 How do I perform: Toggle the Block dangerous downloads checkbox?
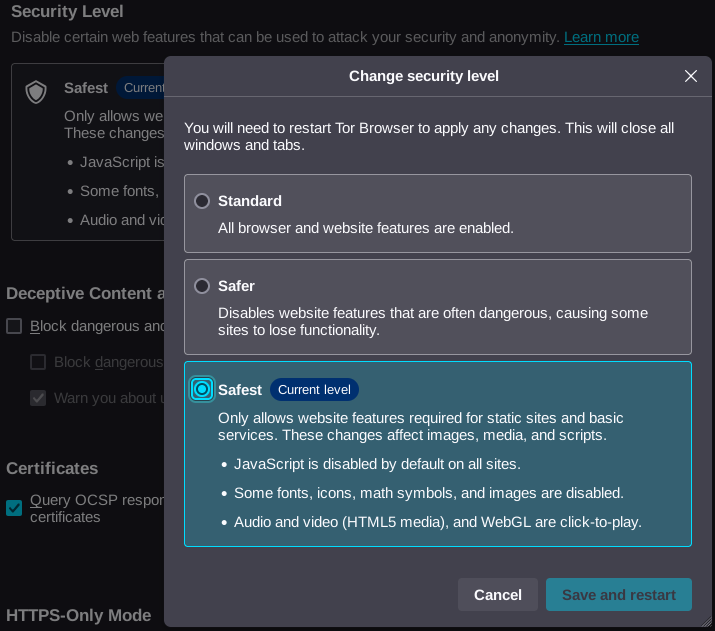pyautogui.click(x=38, y=362)
